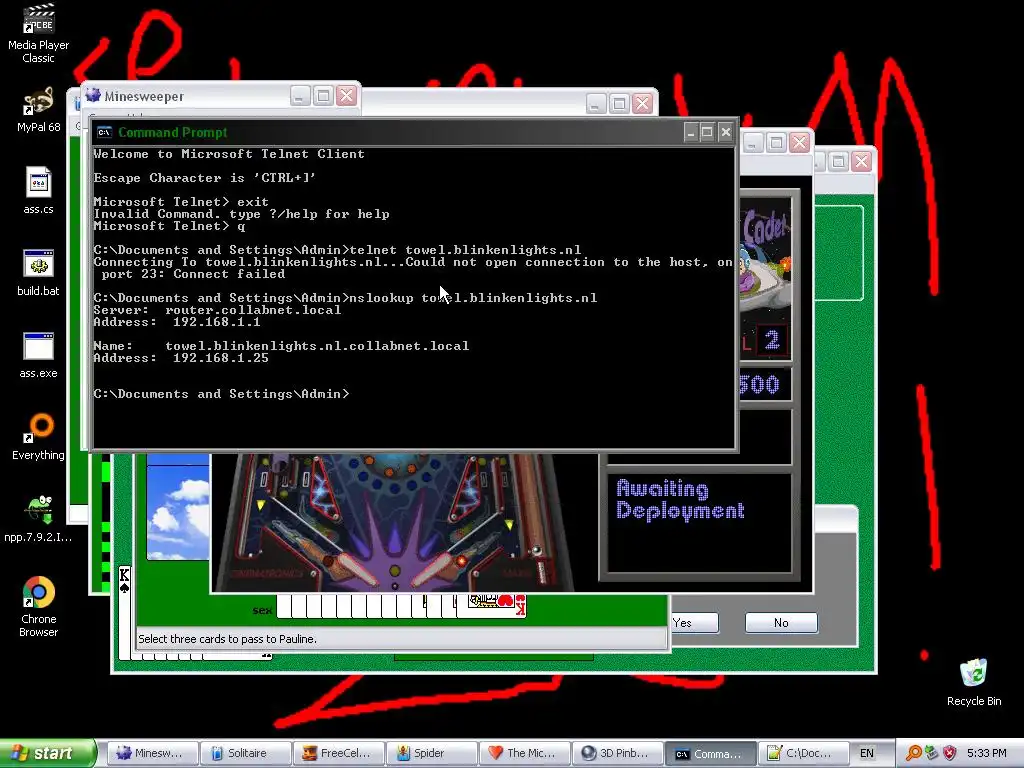Click the 'Awaiting Deployment' pinball message
The height and width of the screenshot is (768, 1024).
[x=680, y=500]
